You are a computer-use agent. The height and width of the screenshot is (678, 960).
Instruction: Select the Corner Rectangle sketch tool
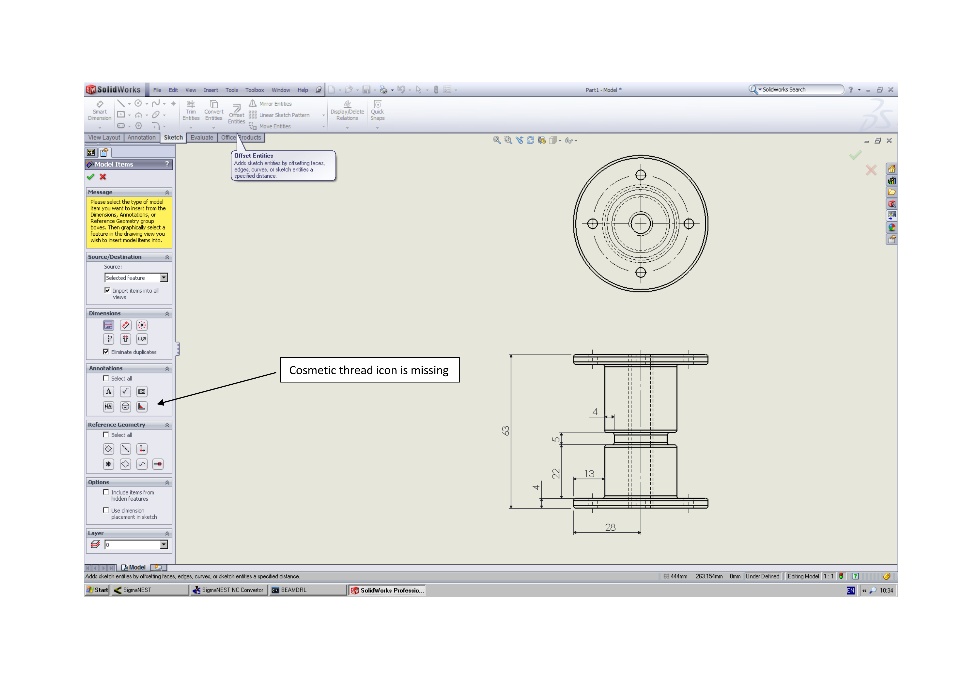coord(121,115)
